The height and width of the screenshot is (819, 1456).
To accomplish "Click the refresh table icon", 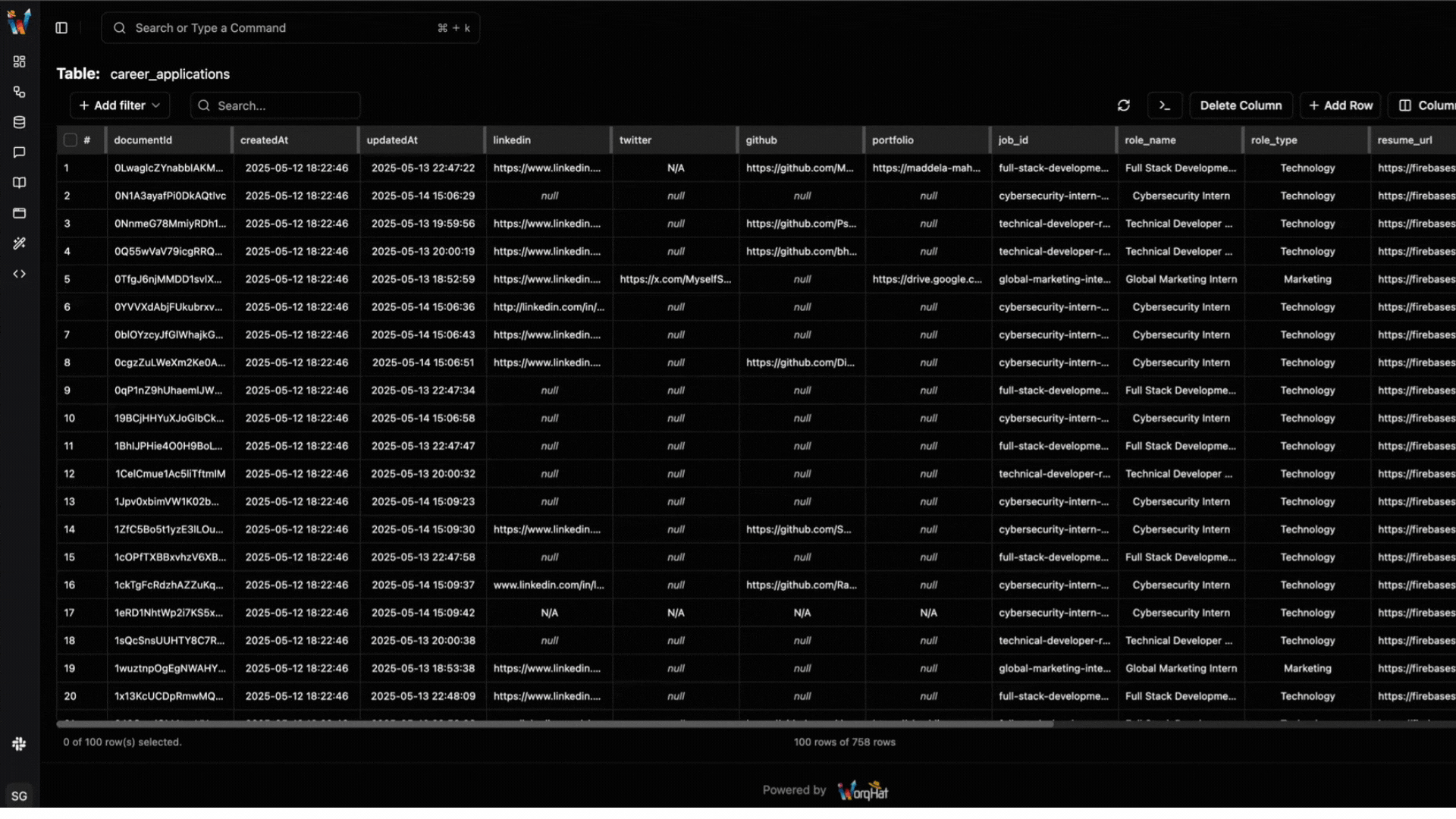I will coord(1124,105).
